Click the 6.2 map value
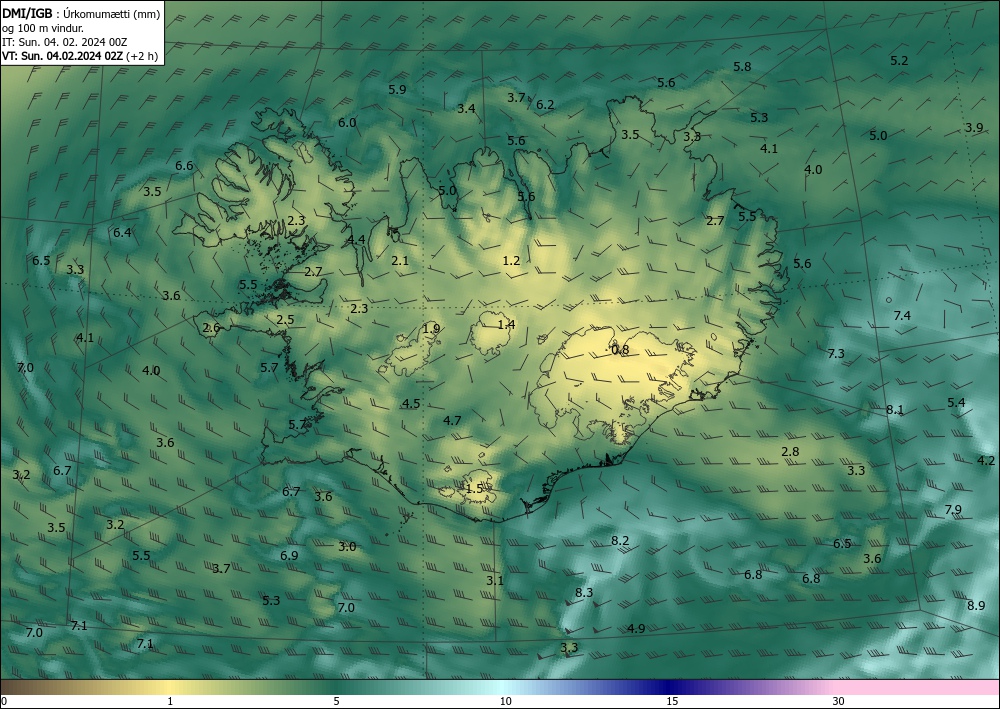The width and height of the screenshot is (1000, 709). (545, 105)
